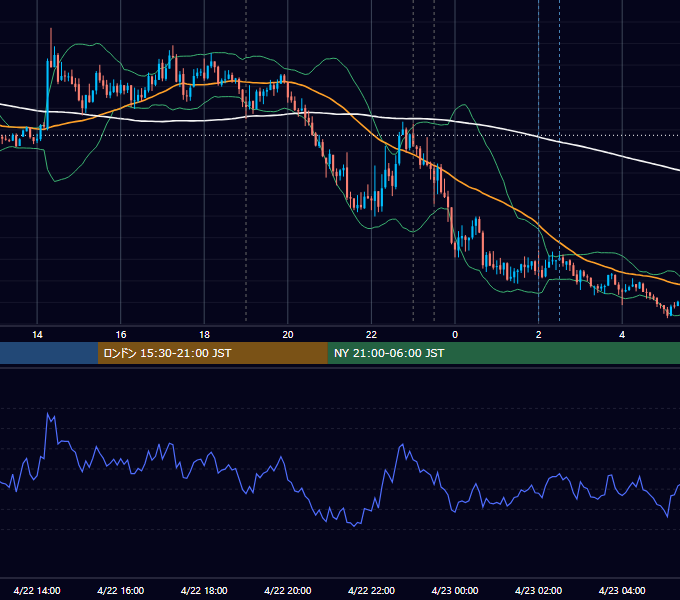The image size is (680, 600).
Task: Click the 4/23 04:00 label on indicator axis
Action: click(x=622, y=590)
